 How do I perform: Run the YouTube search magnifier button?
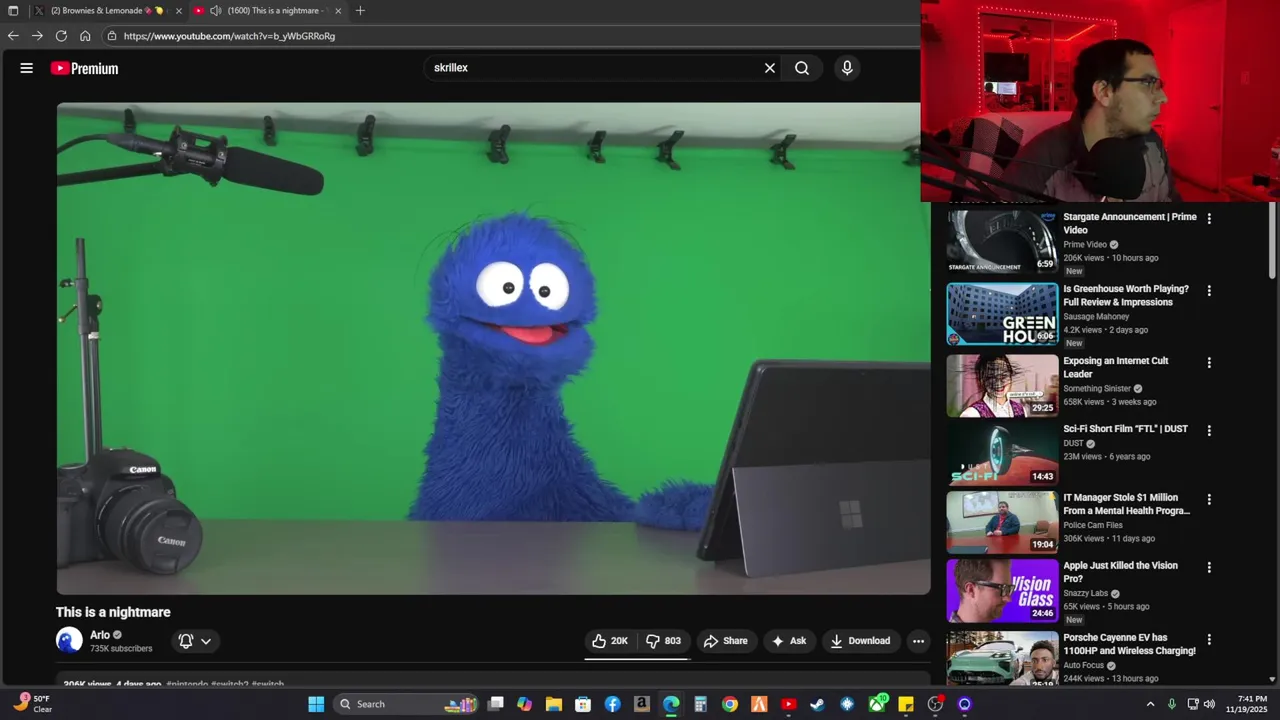tap(802, 68)
